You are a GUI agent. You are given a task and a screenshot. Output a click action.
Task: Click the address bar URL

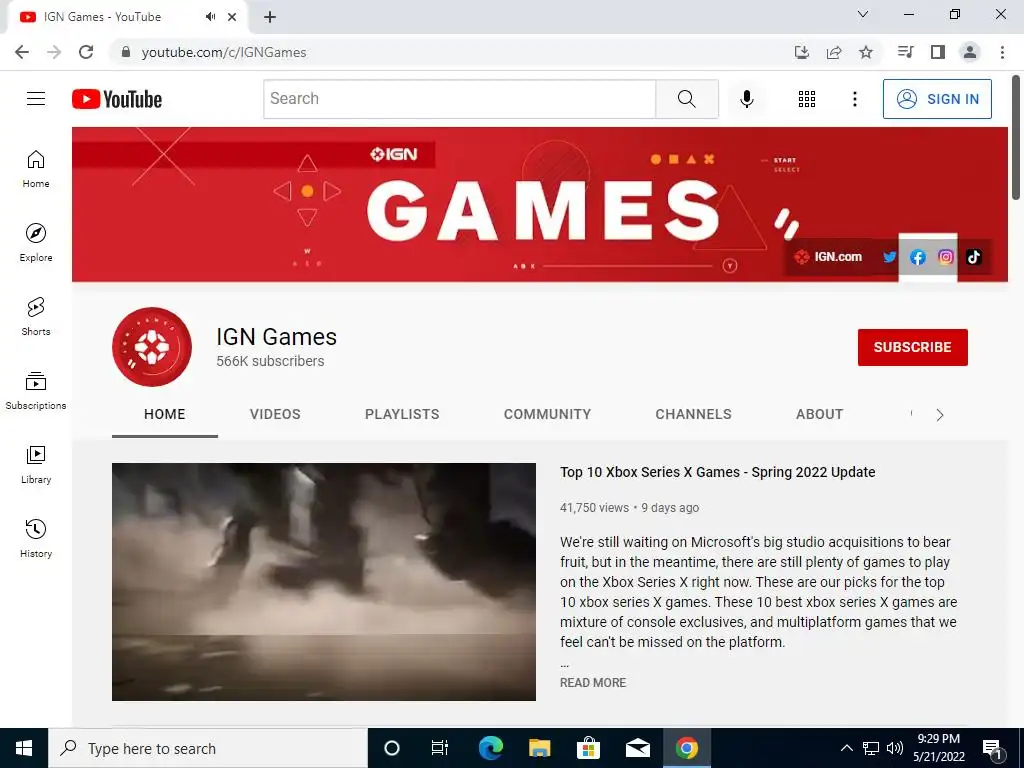coord(224,52)
